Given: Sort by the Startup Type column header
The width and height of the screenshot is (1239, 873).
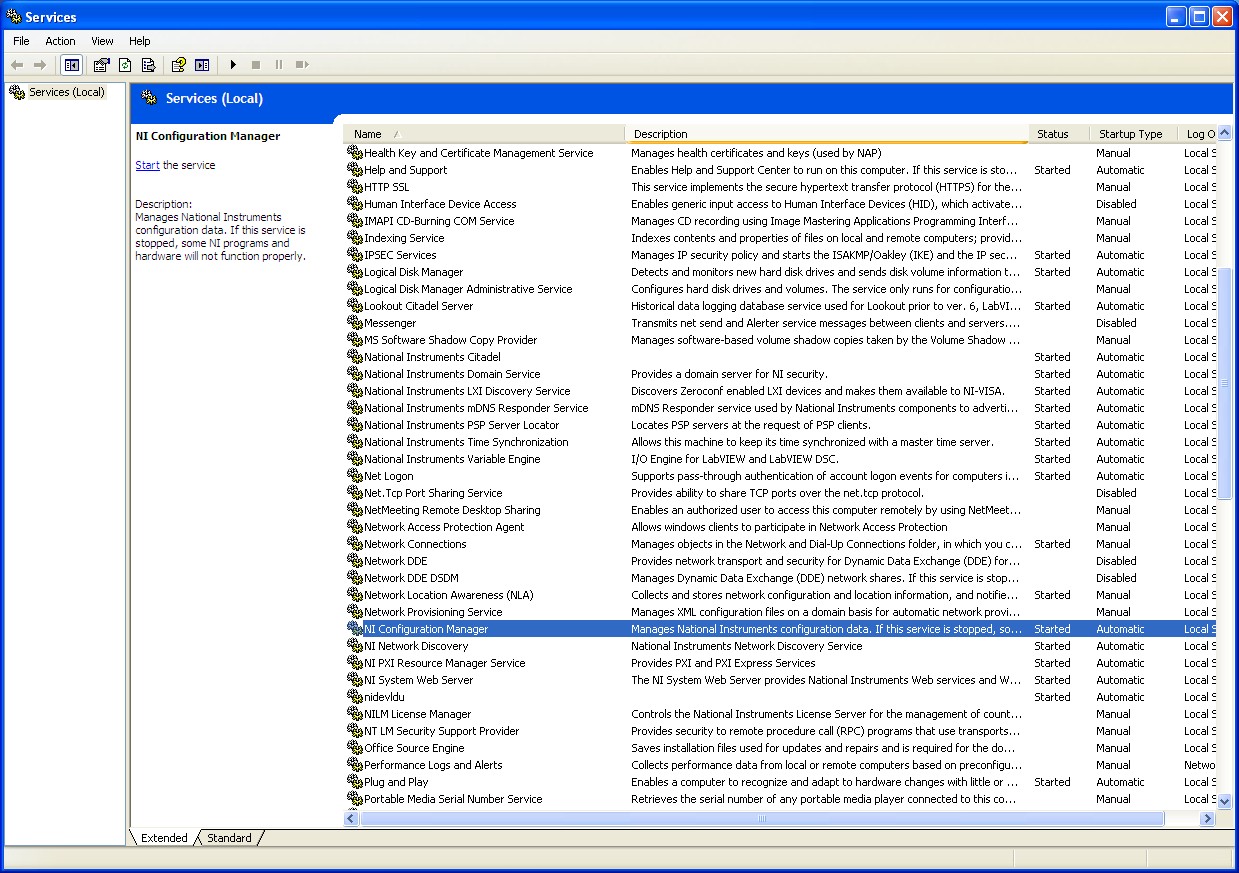Looking at the screenshot, I should pos(1133,134).
